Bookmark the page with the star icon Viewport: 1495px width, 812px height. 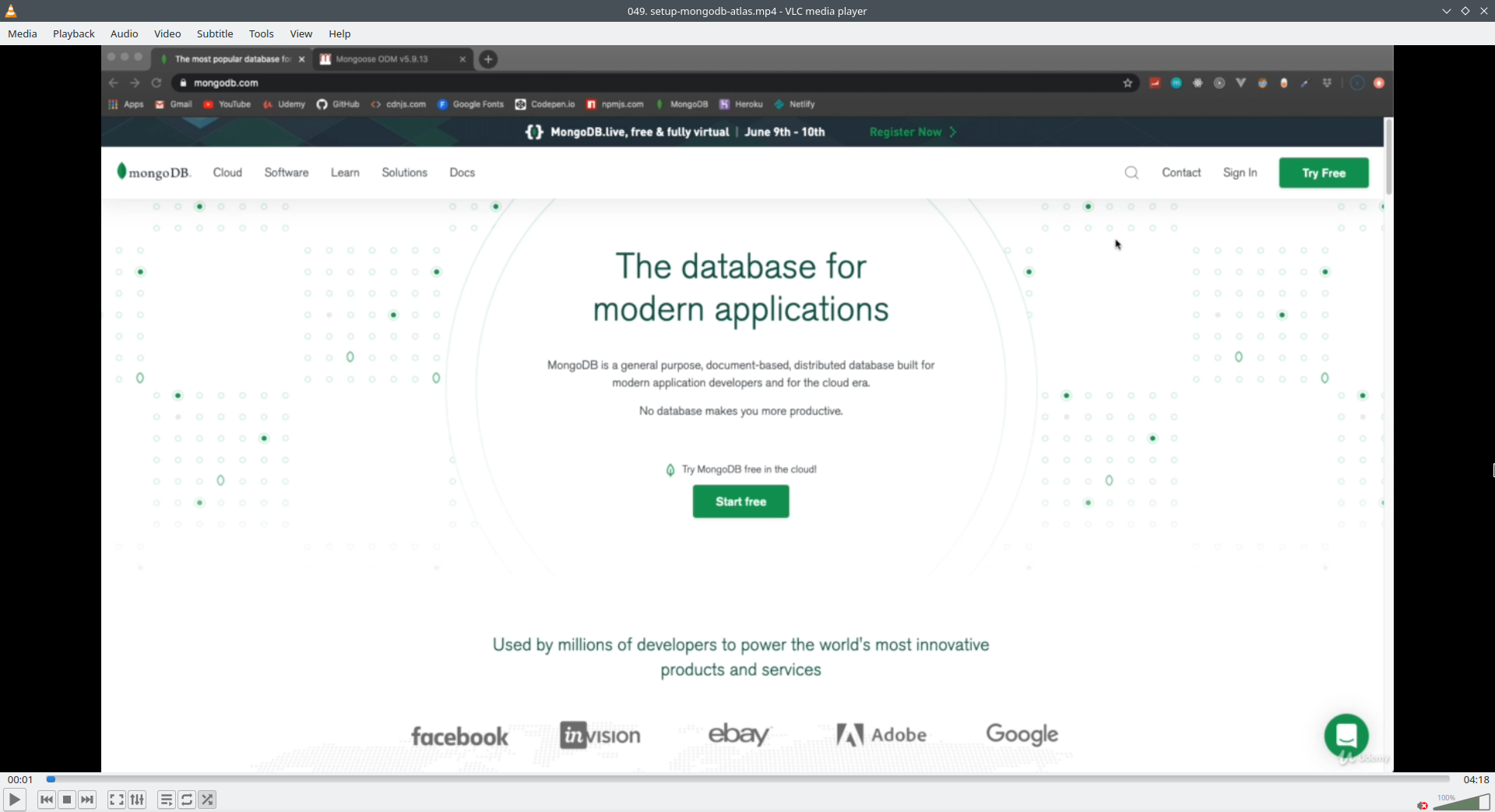(x=1127, y=83)
